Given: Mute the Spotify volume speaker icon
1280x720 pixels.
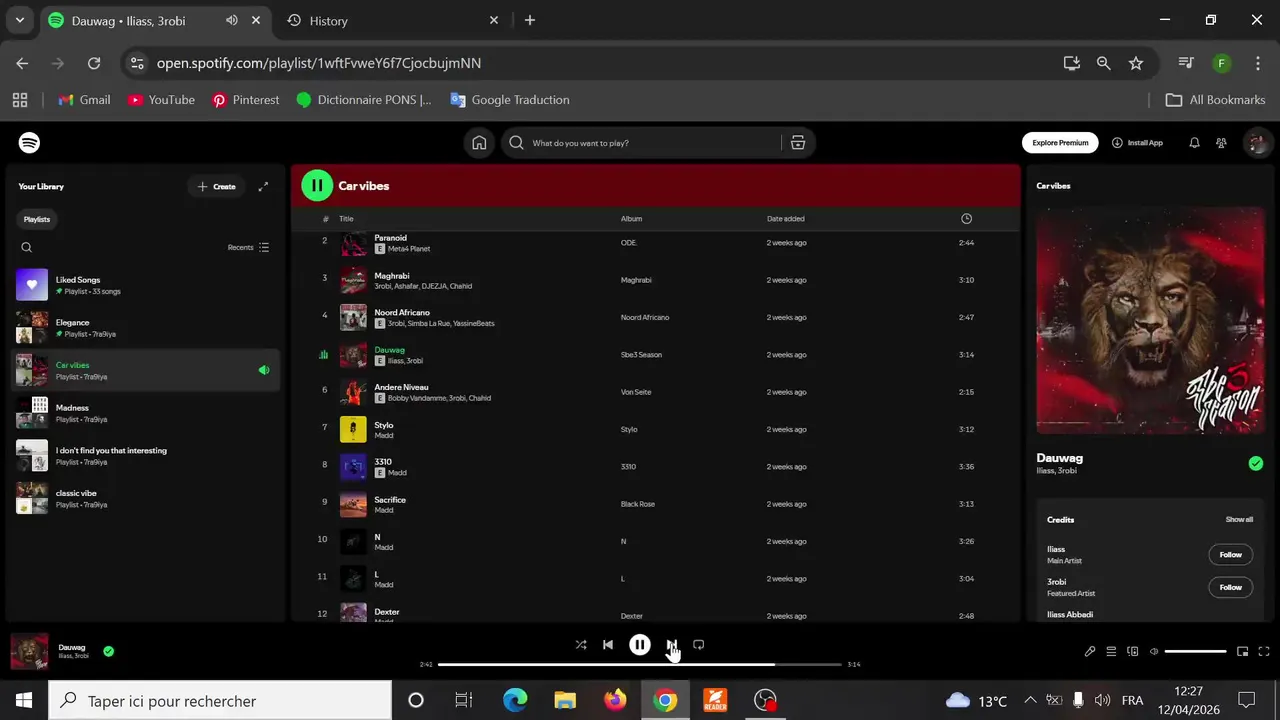Looking at the screenshot, I should pyautogui.click(x=1154, y=652).
